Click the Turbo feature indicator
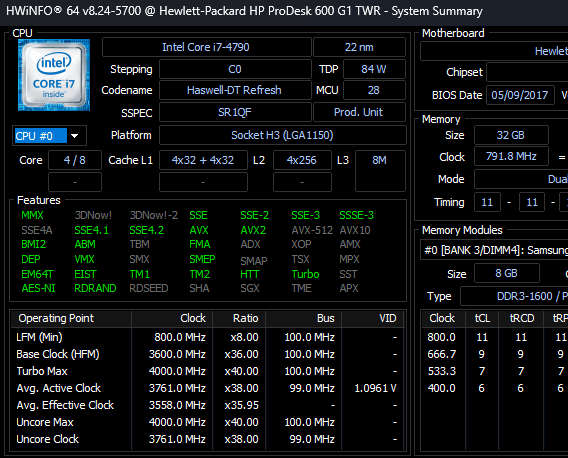The image size is (568, 458). pyautogui.click(x=305, y=274)
